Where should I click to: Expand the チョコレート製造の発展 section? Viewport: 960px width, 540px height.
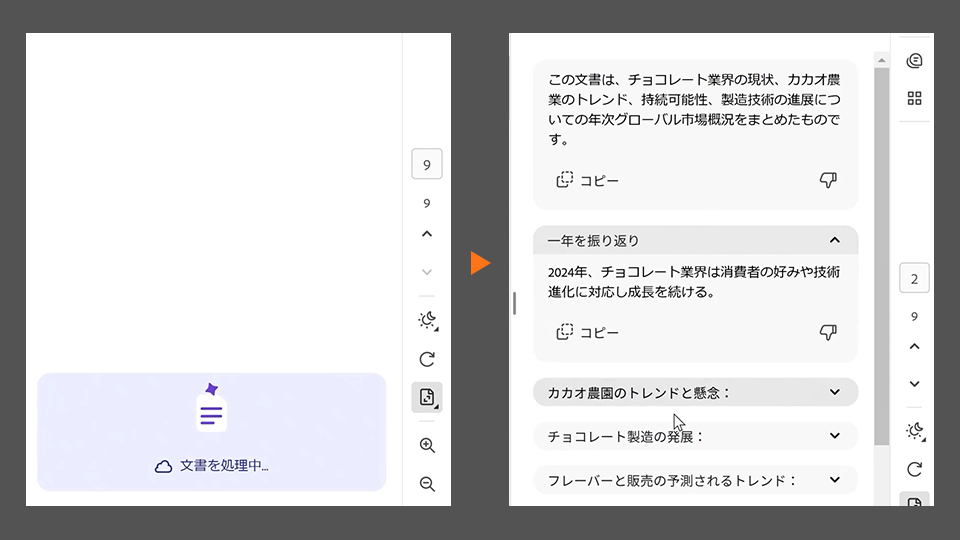coord(835,436)
